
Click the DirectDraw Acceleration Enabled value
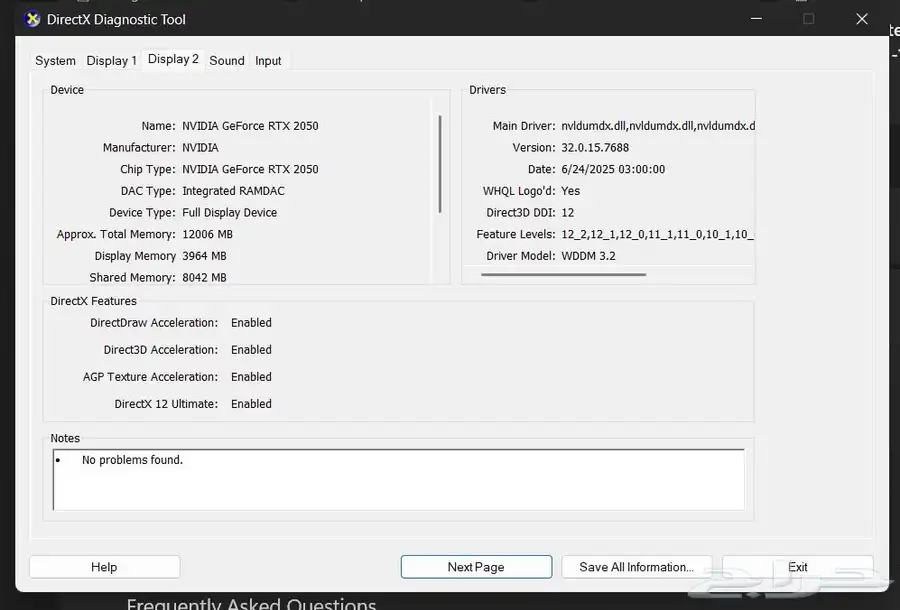(x=251, y=323)
